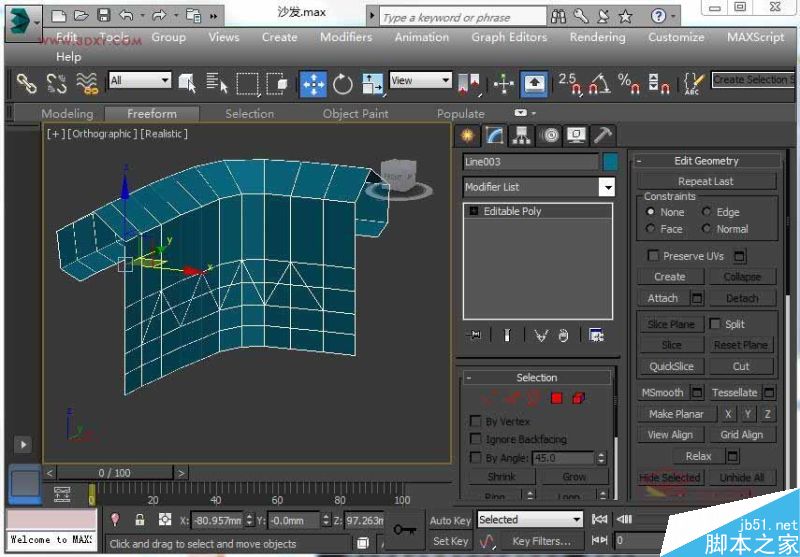Open the Help dropdown arrow in title bar

[x=673, y=17]
